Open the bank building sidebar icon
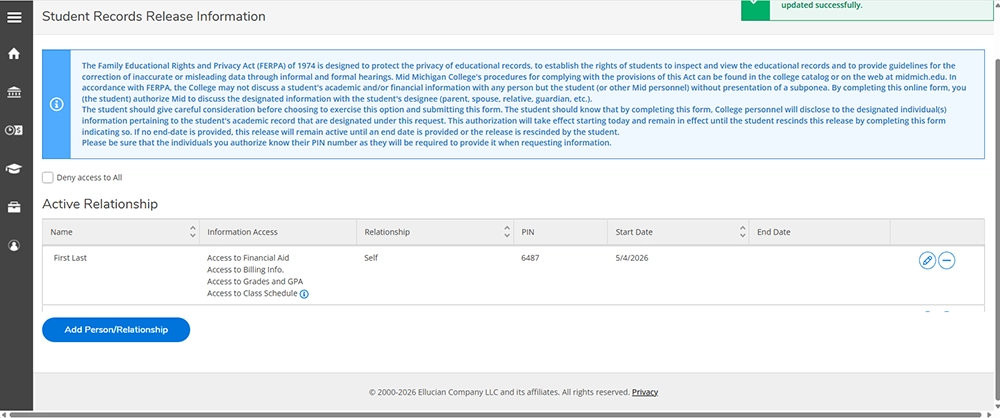1000x418 pixels. (14, 93)
